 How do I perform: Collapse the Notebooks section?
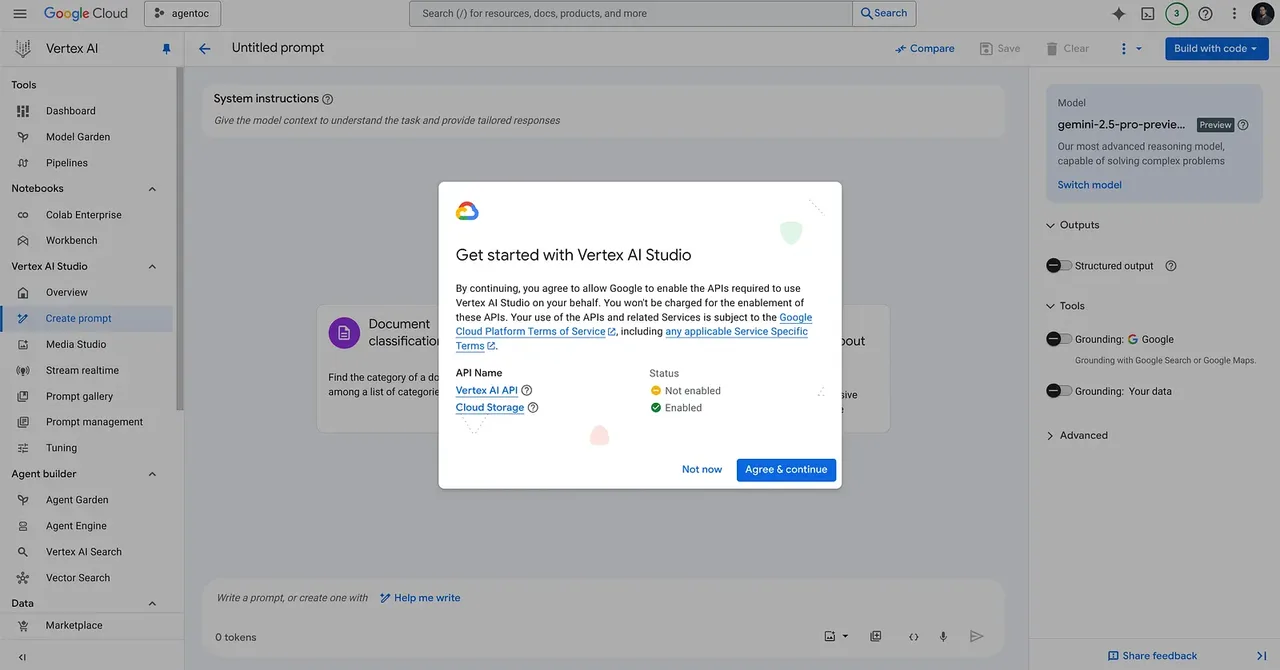coord(152,189)
